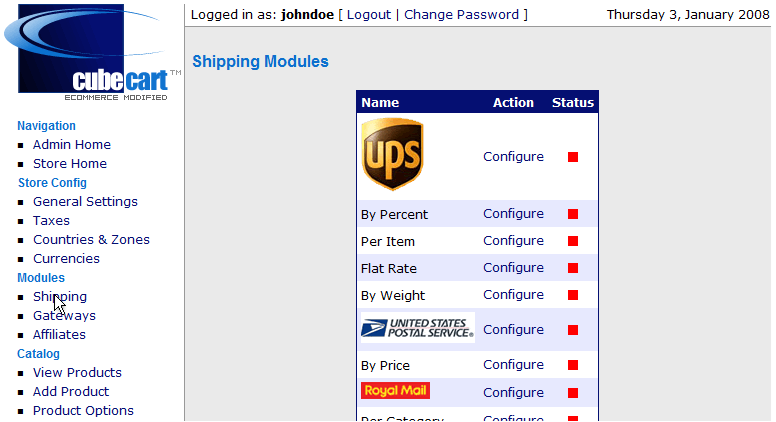
Task: Click the red status square for USPS
Action: click(573, 329)
